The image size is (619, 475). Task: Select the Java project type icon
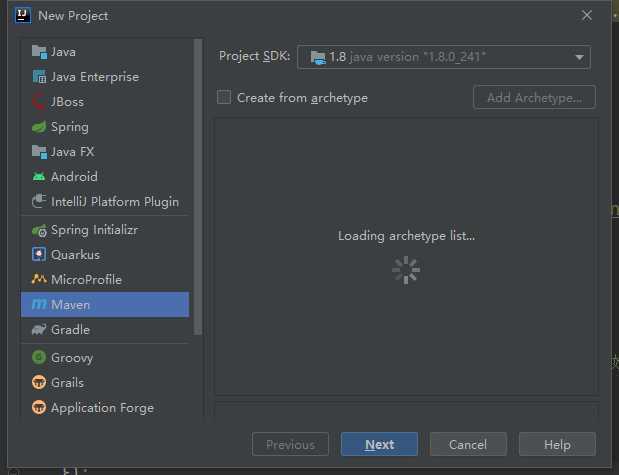39,52
